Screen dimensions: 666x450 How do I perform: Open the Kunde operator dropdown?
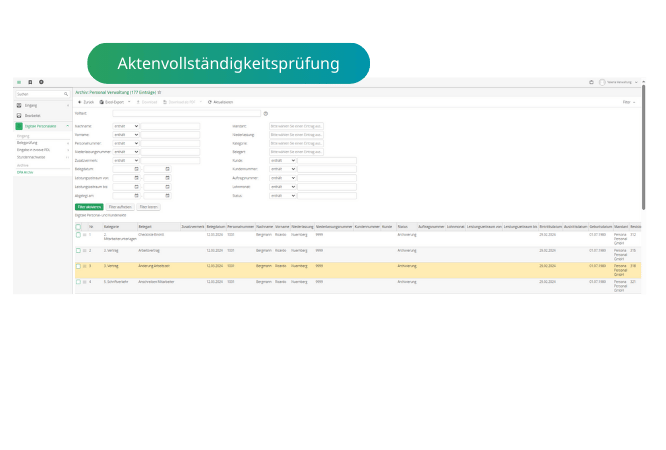[283, 161]
